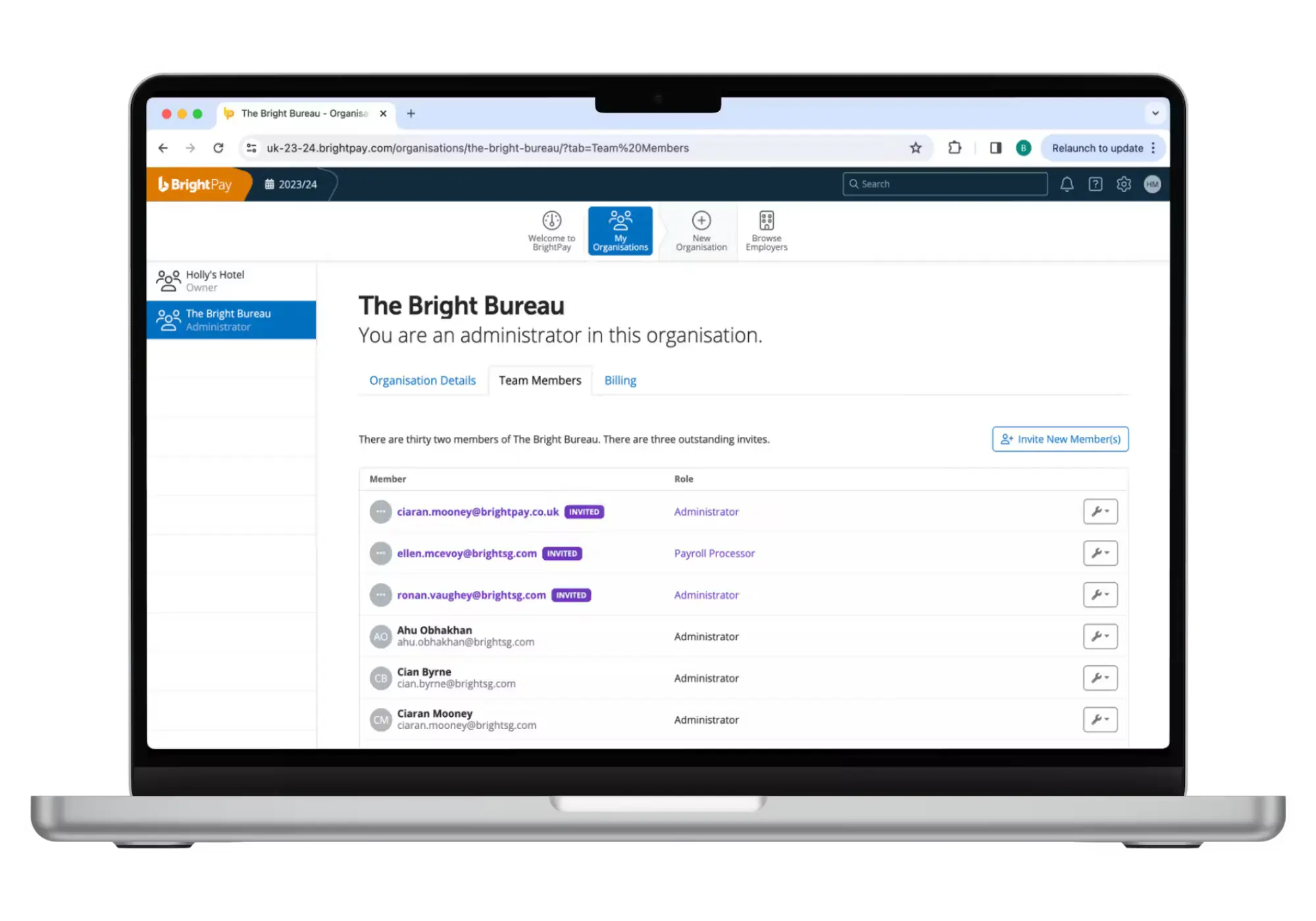Click cian.byrne@brightsg.com email text
Image resolution: width=1316 pixels, height=921 pixels.
pyautogui.click(x=456, y=684)
